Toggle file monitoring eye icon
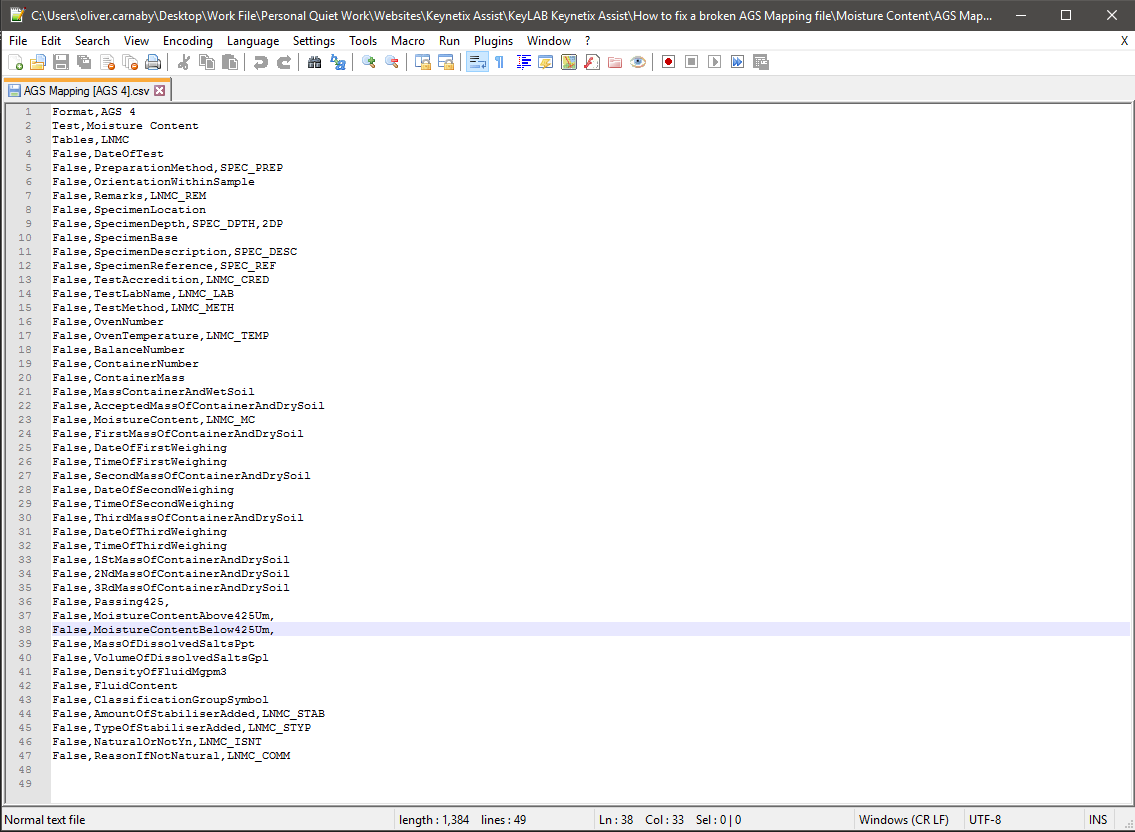 tap(637, 62)
